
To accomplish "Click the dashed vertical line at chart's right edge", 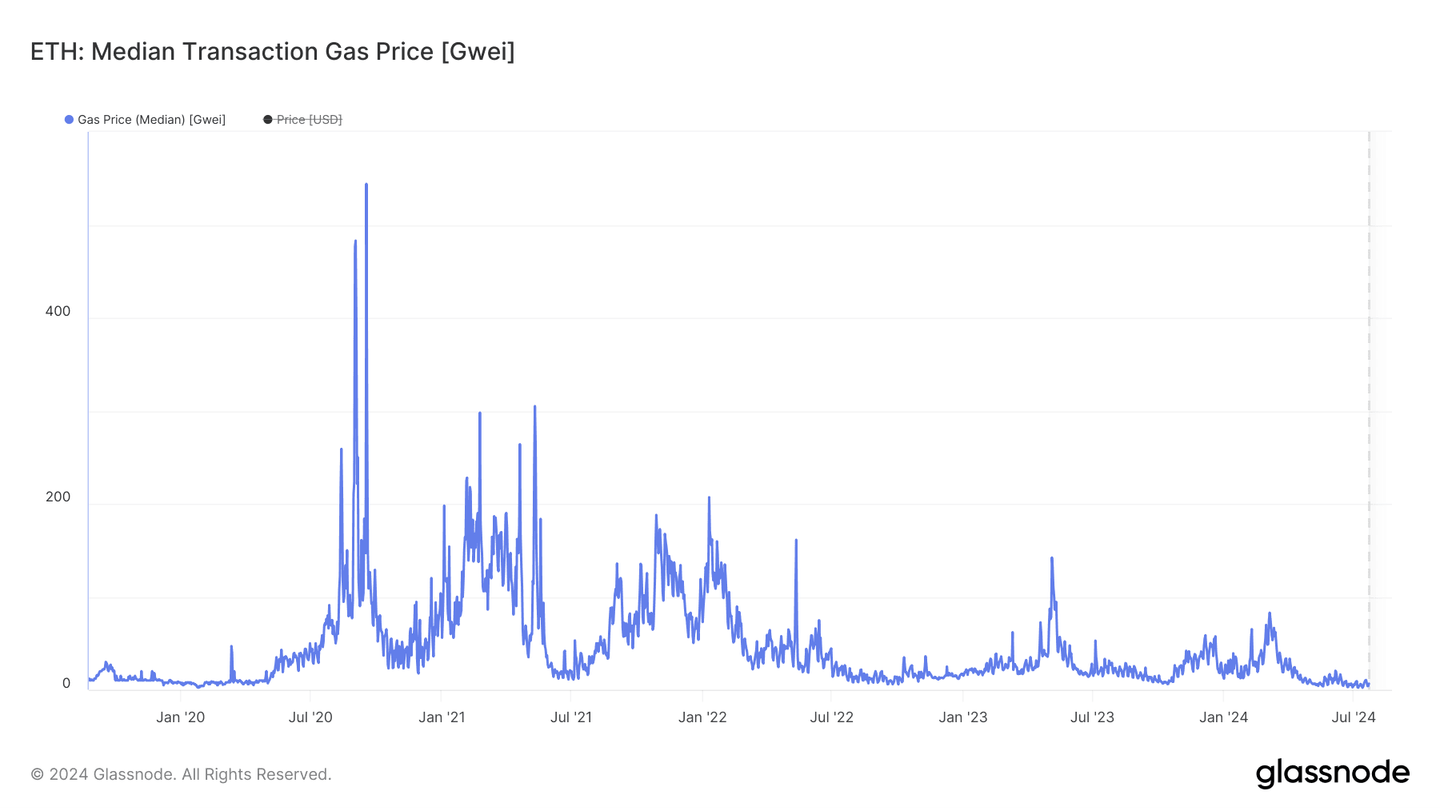I will pos(1369,400).
